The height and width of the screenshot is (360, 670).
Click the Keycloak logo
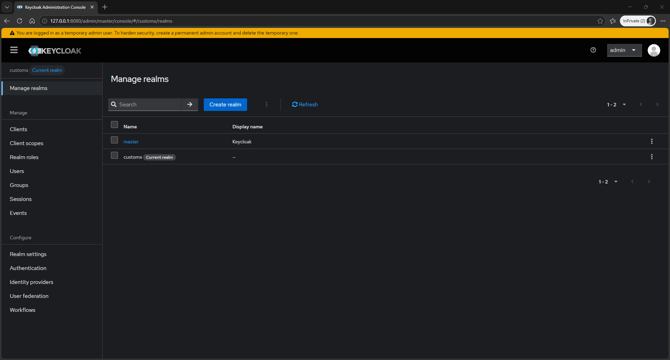coord(55,51)
